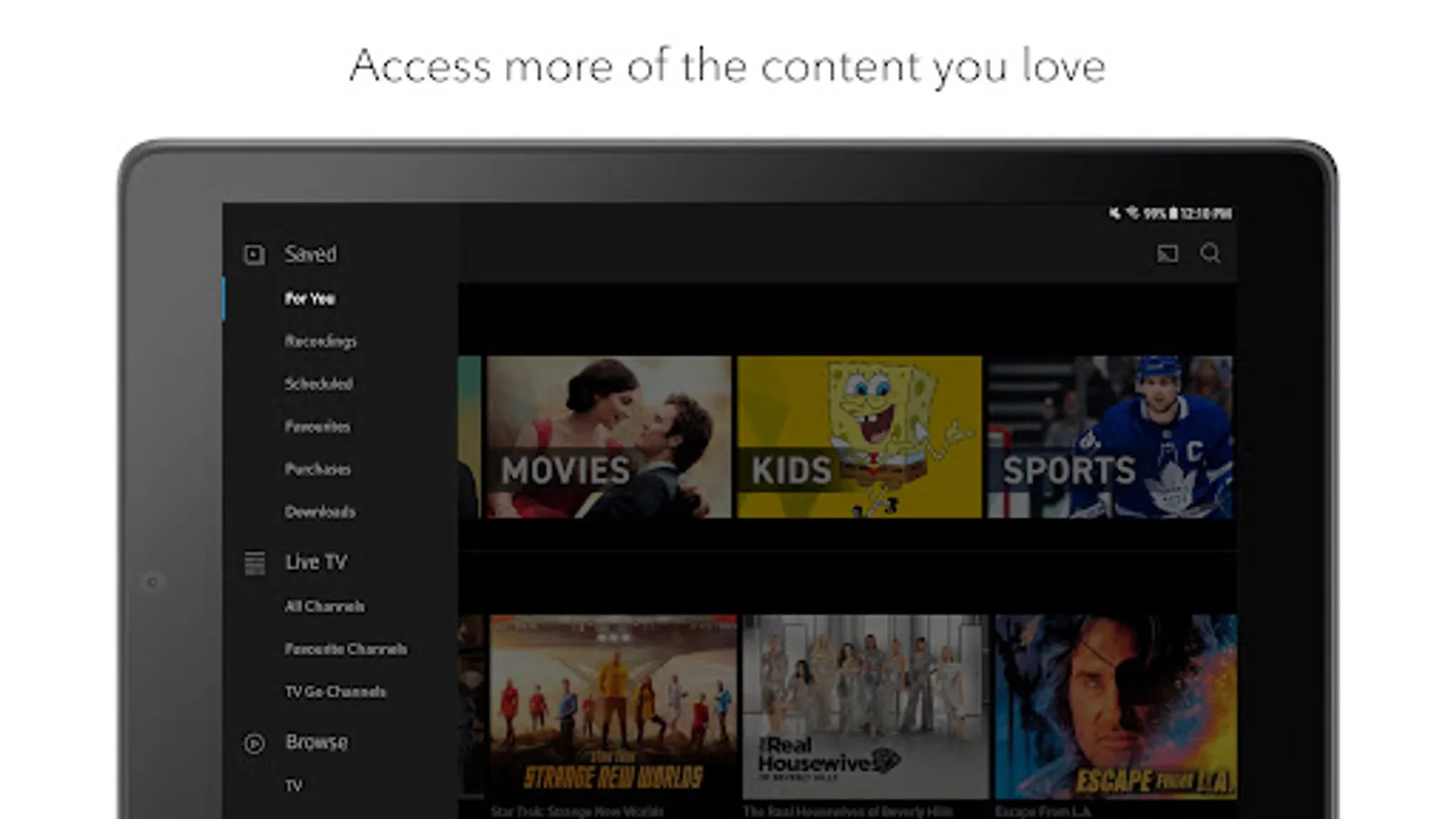
Task: Select the Strange New Worlds poster
Action: click(613, 707)
